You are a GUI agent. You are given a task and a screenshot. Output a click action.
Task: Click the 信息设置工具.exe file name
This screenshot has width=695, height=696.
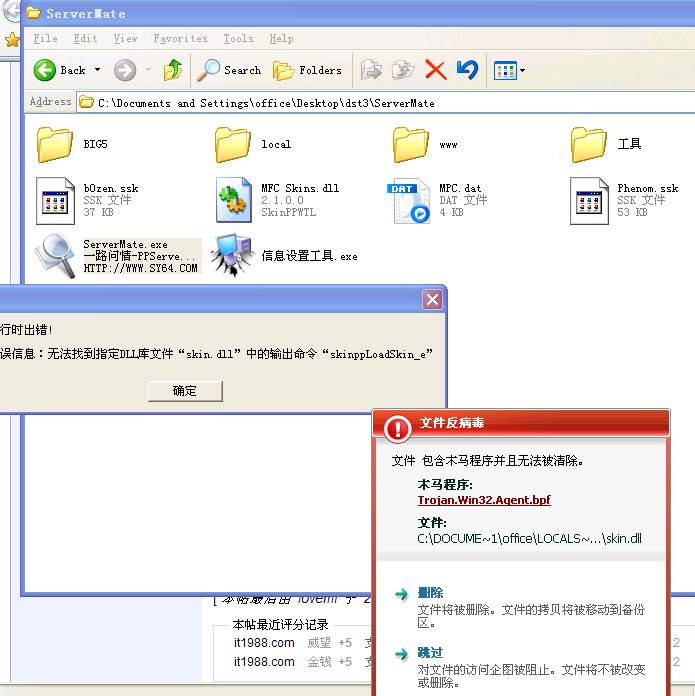tap(309, 256)
